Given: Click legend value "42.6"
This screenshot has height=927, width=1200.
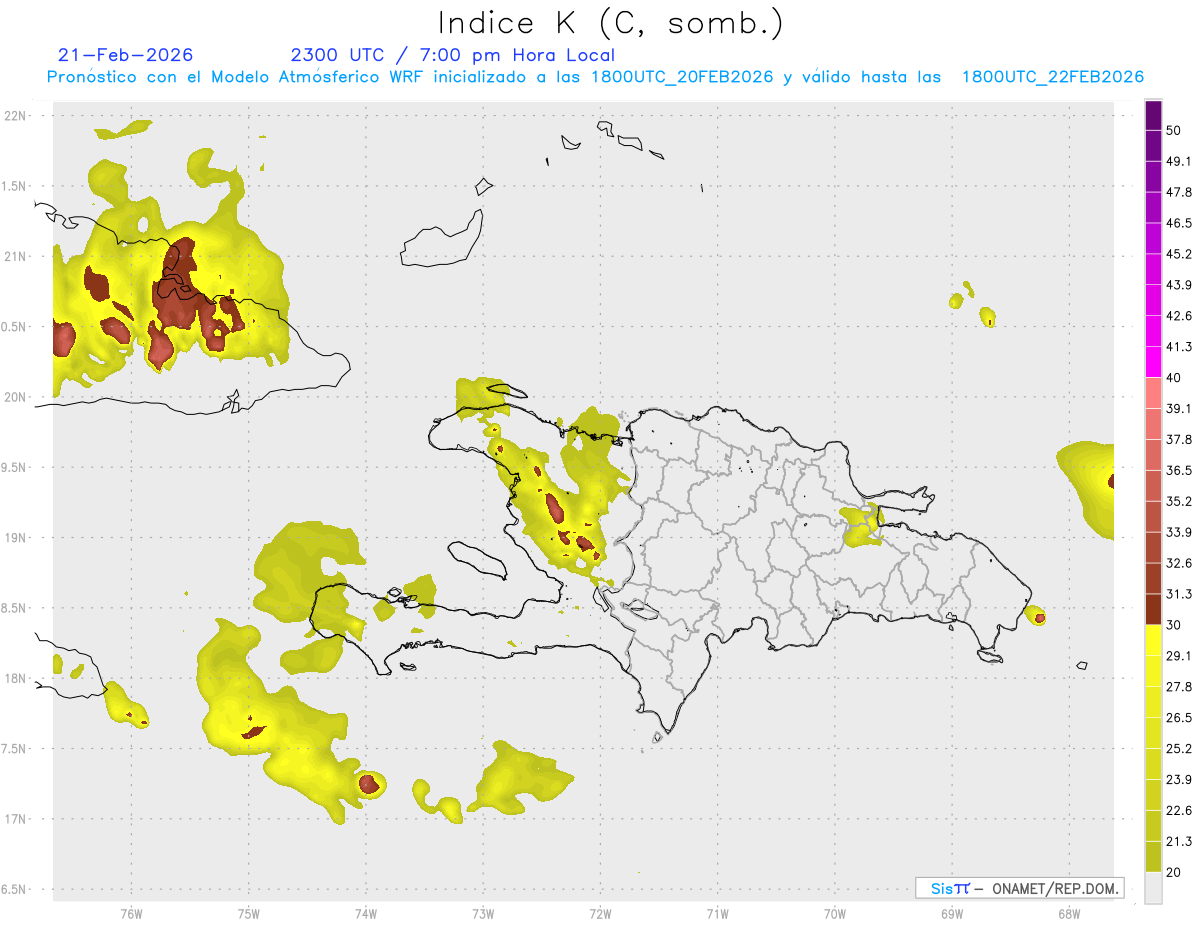Looking at the screenshot, I should point(1179,316).
